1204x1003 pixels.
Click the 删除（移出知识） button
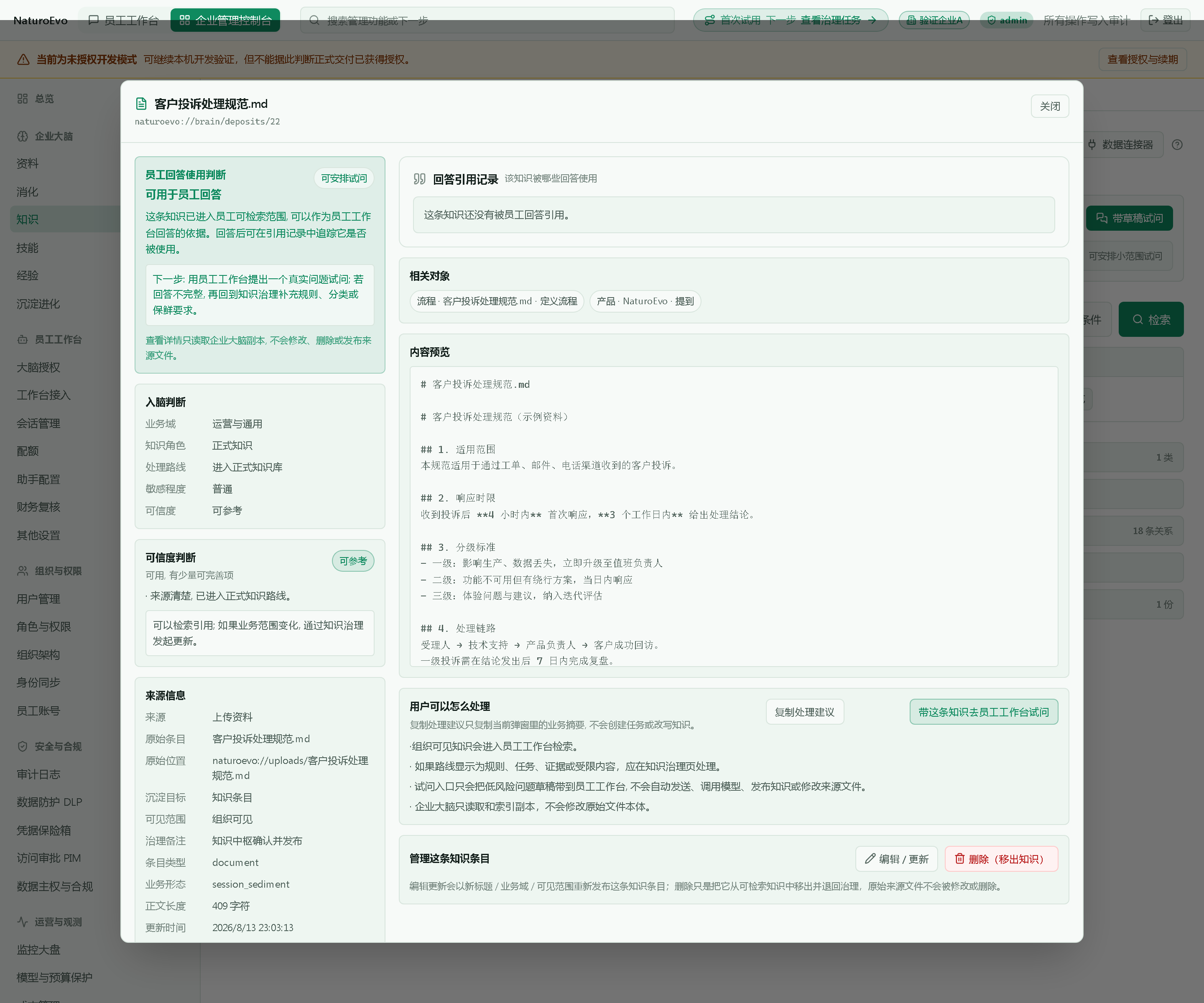[x=1001, y=858]
